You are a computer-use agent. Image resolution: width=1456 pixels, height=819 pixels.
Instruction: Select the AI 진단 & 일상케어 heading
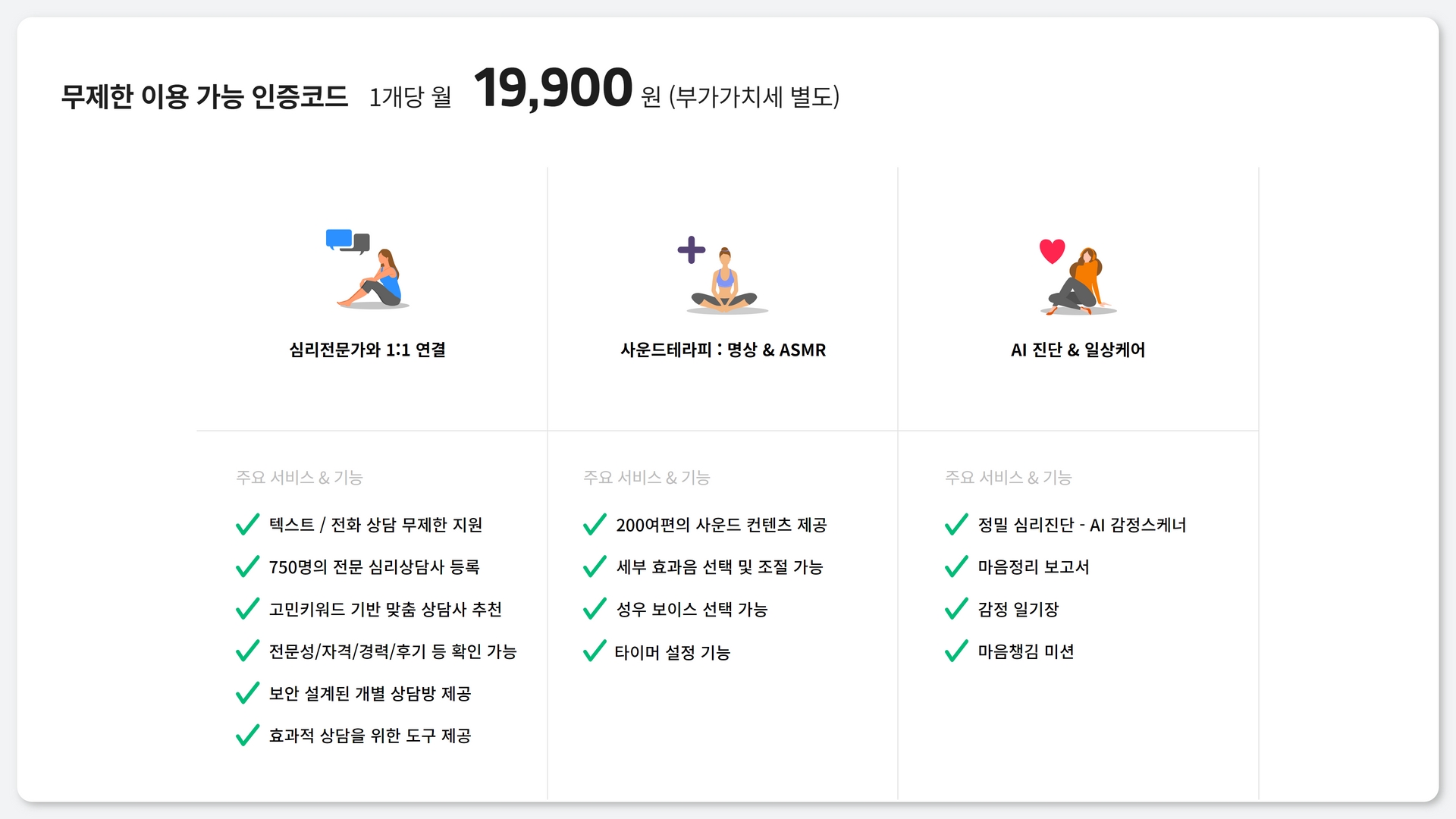[x=1078, y=350]
